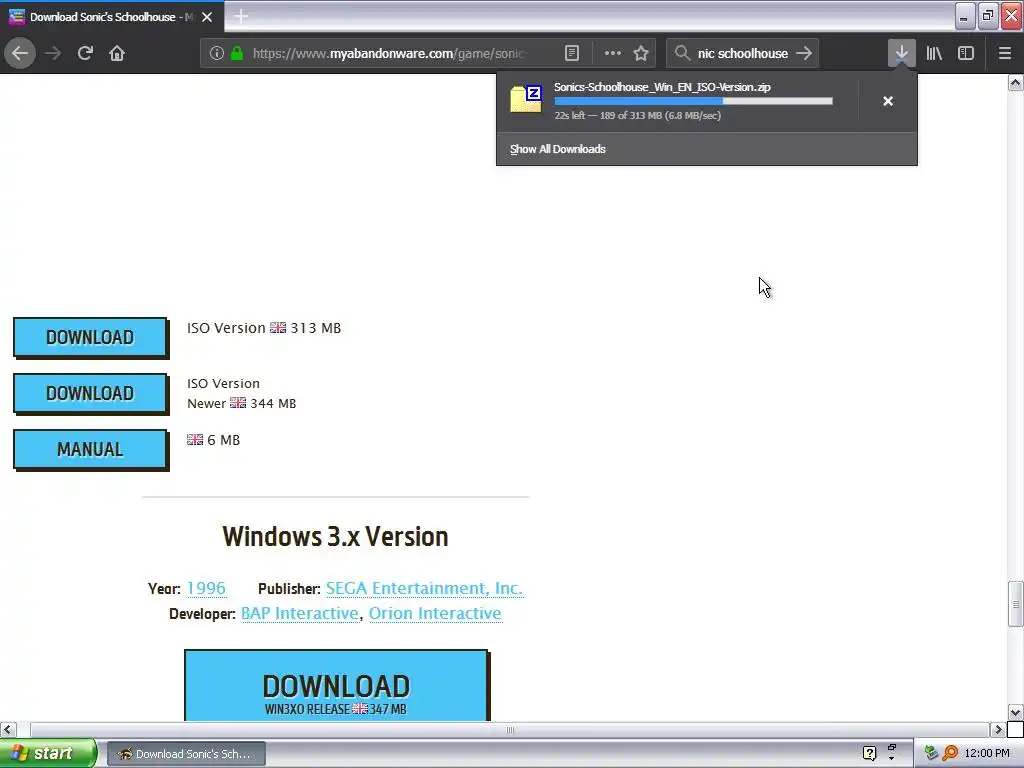
Task: Click the forward navigation arrow
Action: 53,53
